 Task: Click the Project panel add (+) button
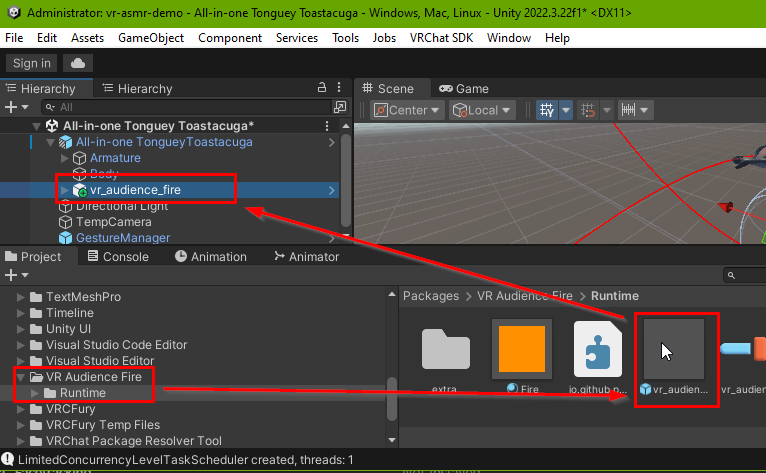(10, 275)
